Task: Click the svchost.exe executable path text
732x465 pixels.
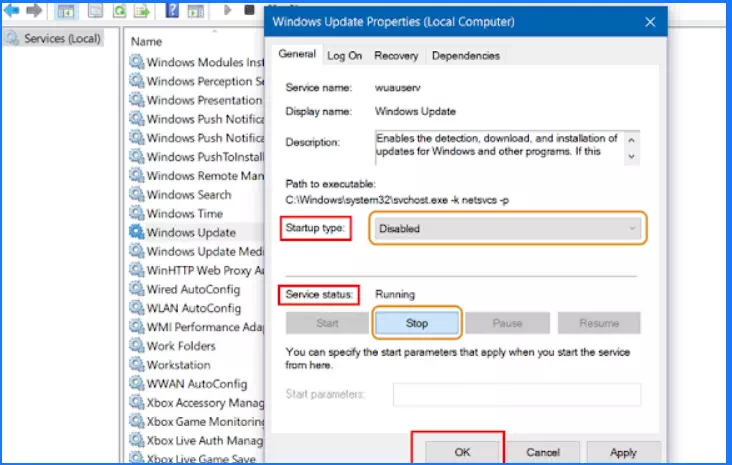Action: [x=397, y=200]
